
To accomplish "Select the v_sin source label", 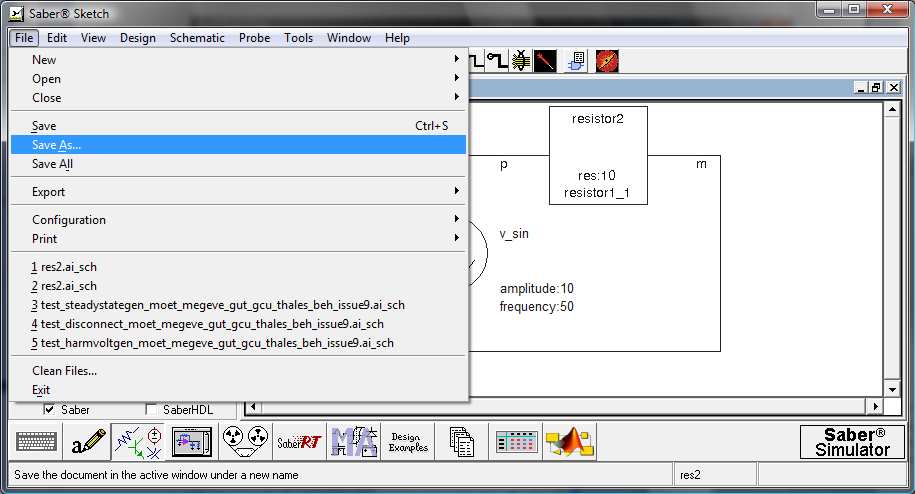I will click(x=514, y=233).
